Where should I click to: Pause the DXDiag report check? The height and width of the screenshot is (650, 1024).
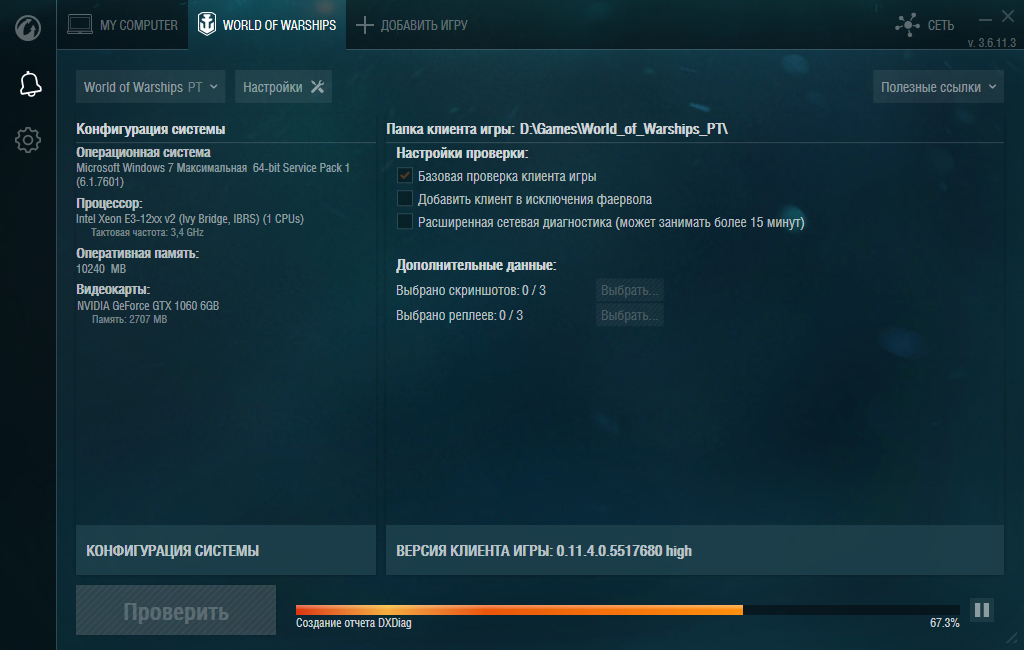[982, 610]
